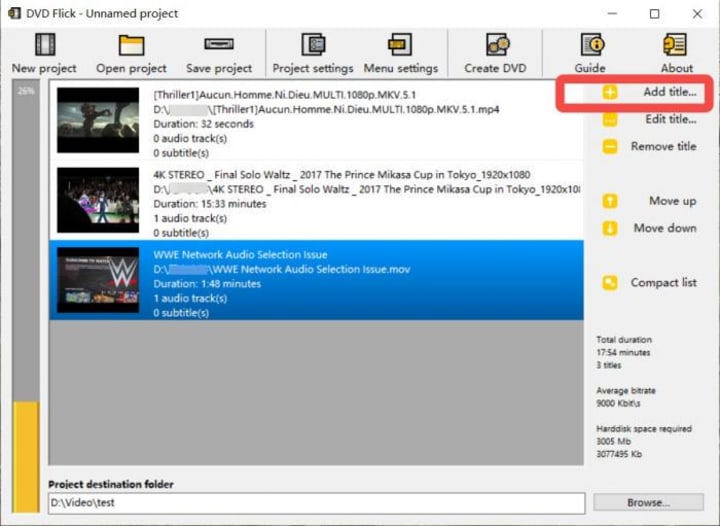Click 'Duration: 32 seconds' text
Screen dimensions: 720x526
coord(203,124)
